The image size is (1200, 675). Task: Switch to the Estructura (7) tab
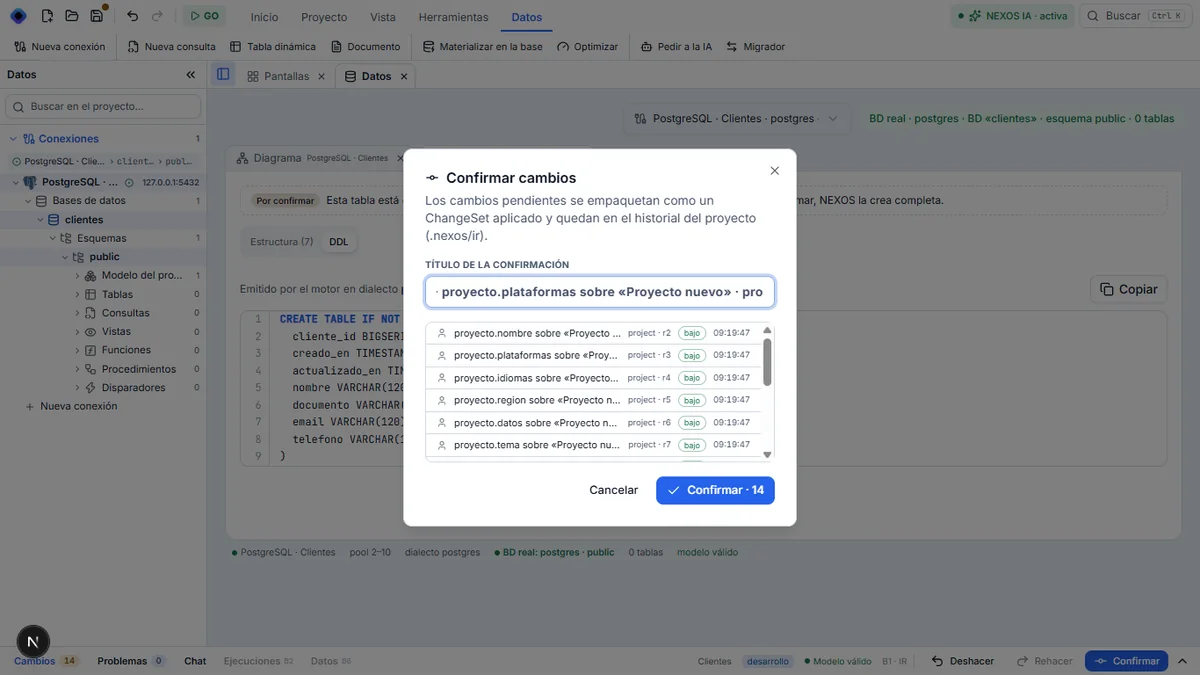282,242
